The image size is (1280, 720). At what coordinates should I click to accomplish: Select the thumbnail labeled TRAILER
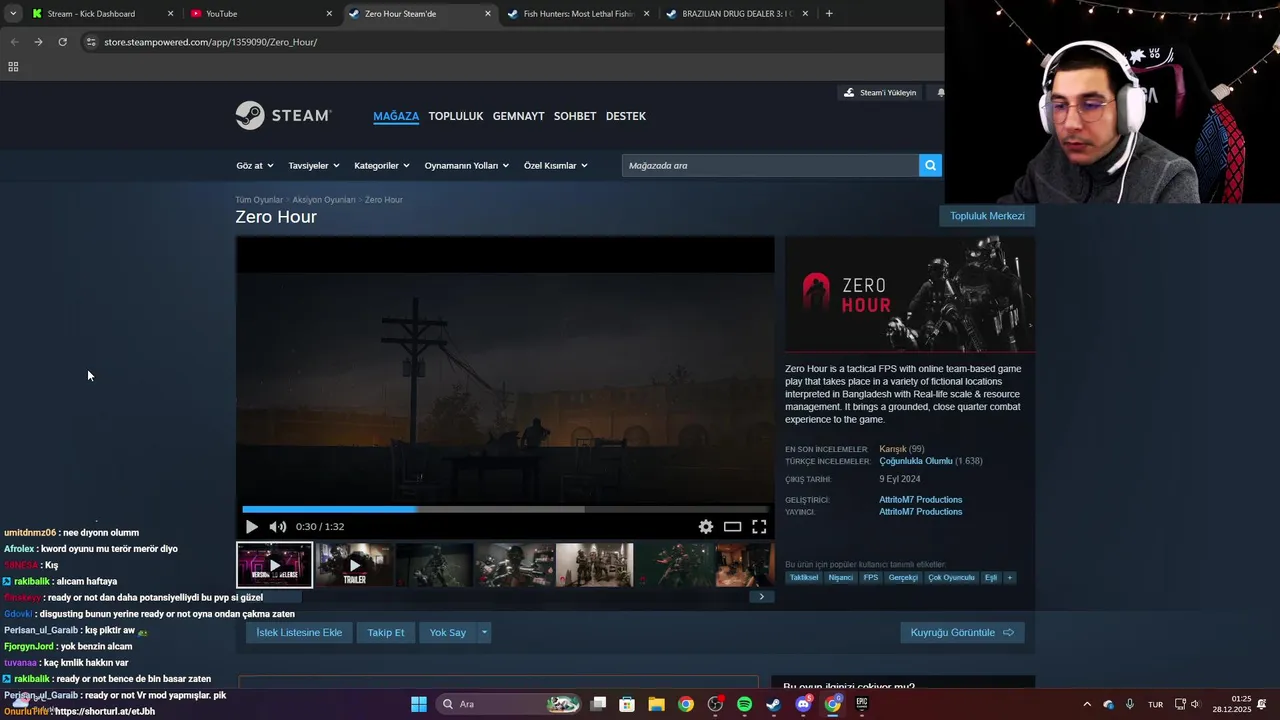tap(354, 565)
